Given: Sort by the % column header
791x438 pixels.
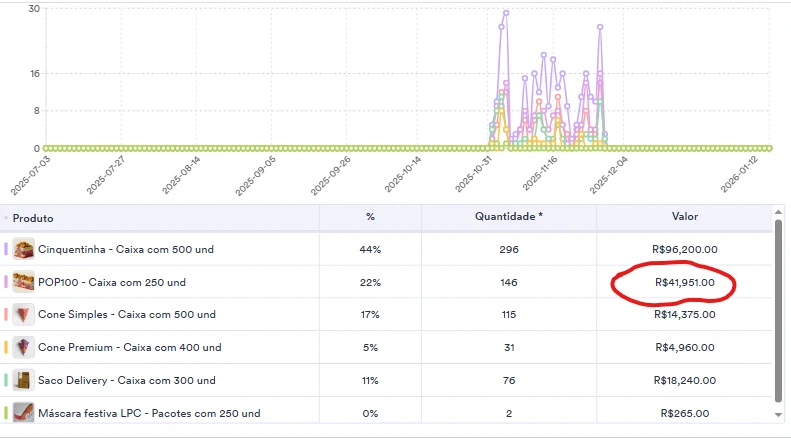Looking at the screenshot, I should pyautogui.click(x=370, y=217).
